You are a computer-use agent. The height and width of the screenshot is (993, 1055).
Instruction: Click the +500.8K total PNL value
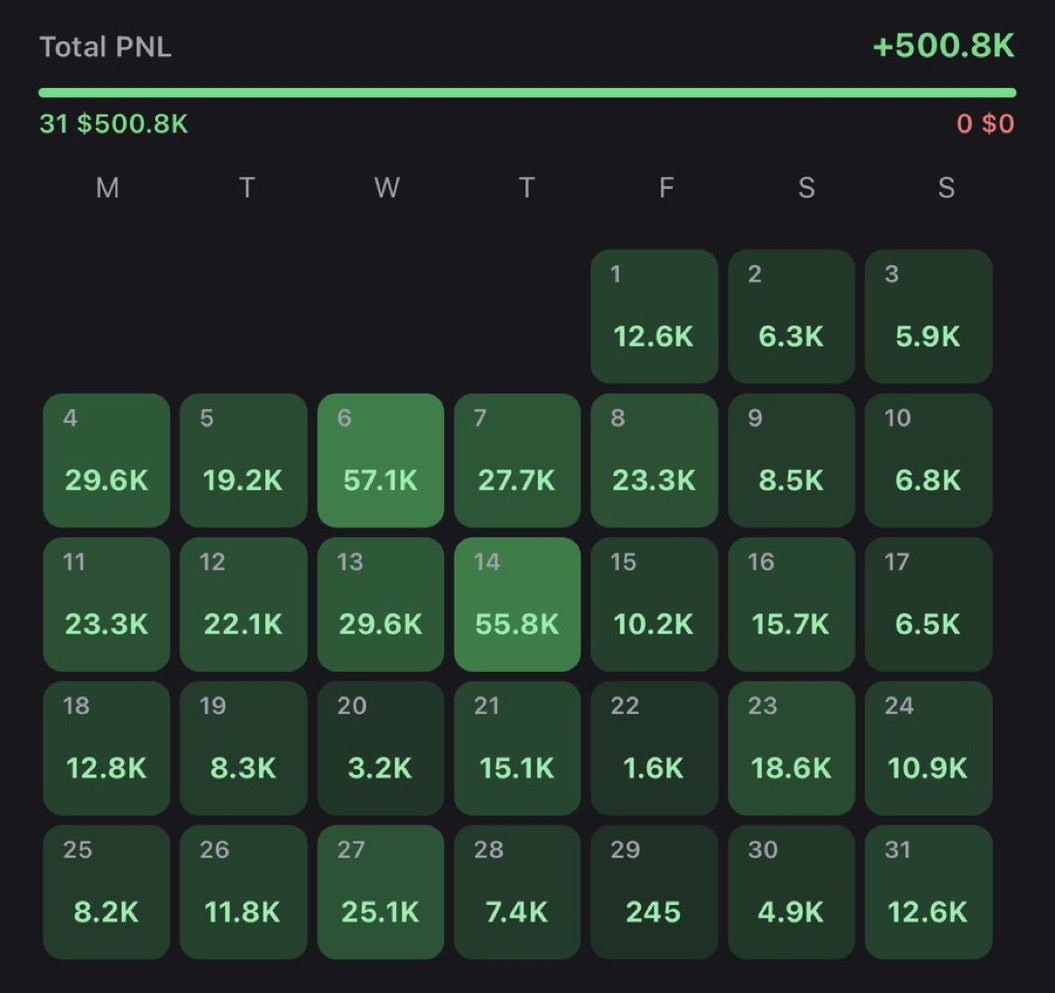(945, 46)
